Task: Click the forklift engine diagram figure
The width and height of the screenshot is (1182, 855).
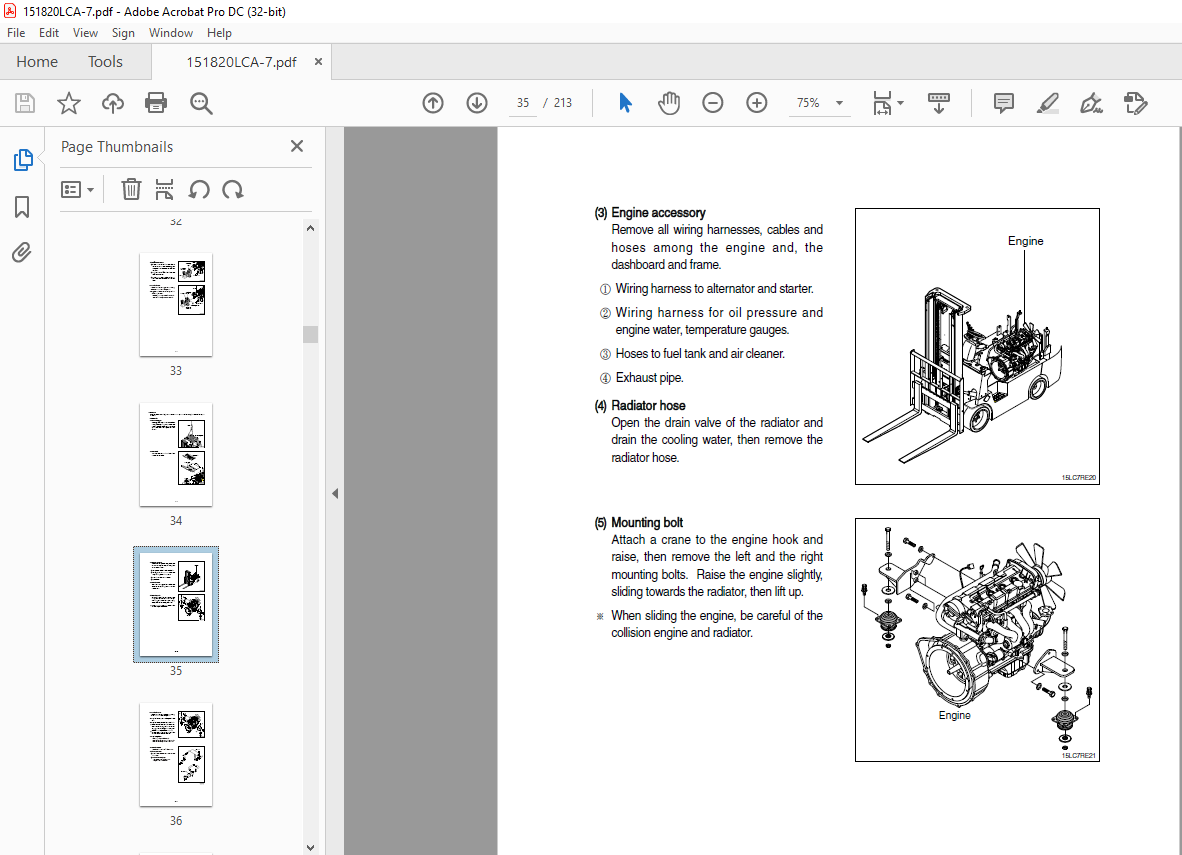Action: coord(977,346)
